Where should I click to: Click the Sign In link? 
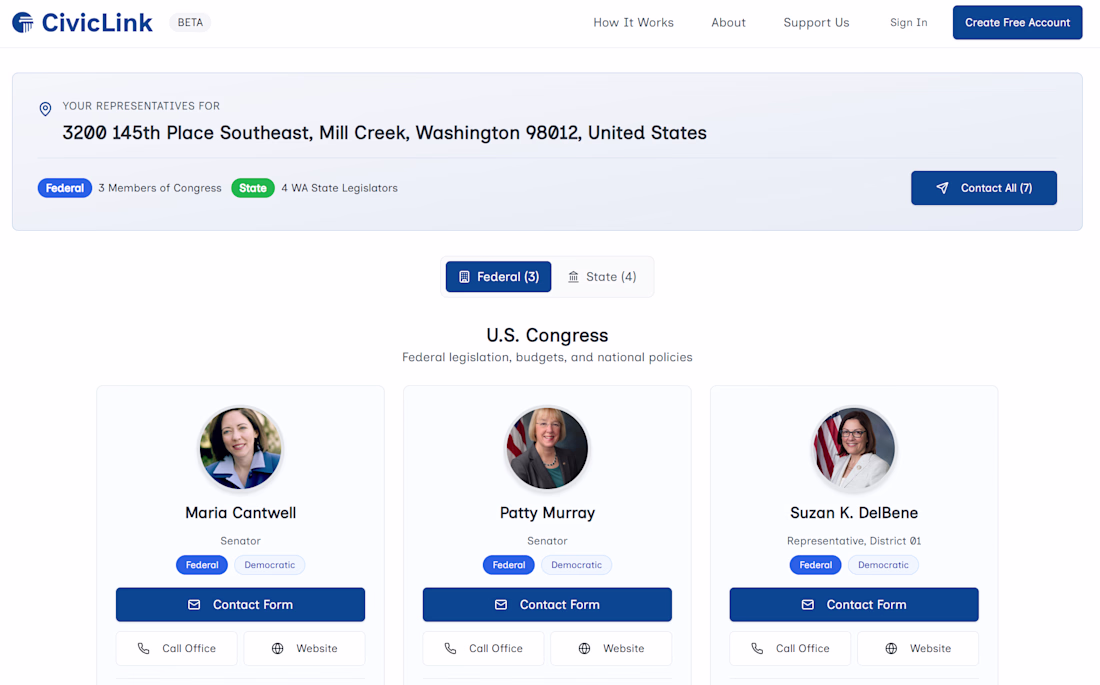coord(908,22)
